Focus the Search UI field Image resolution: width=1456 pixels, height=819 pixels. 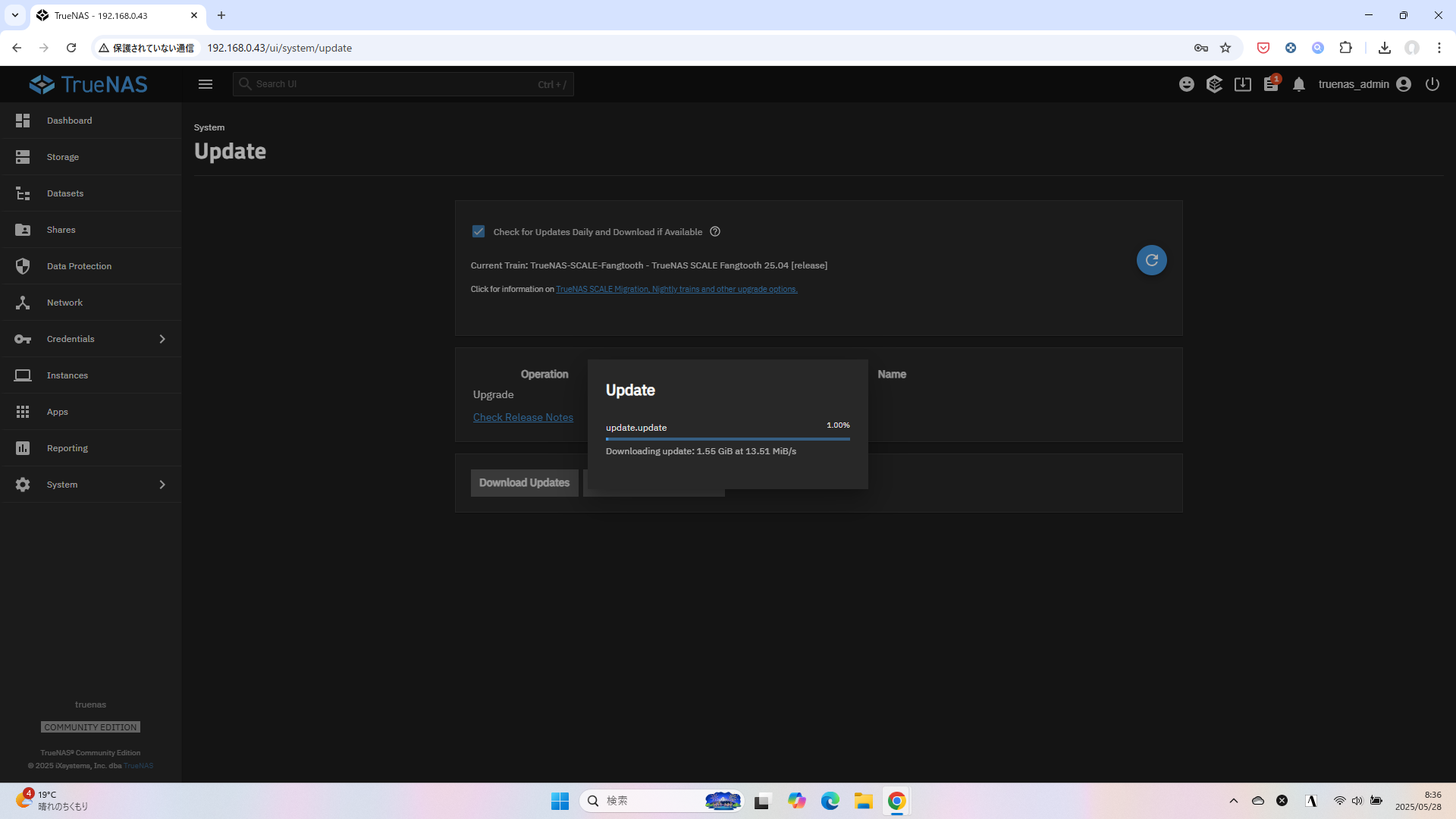coord(403,84)
